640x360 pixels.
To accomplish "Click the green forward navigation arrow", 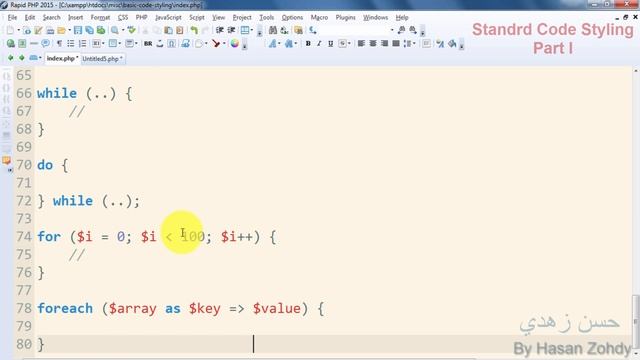I will (x=22, y=58).
